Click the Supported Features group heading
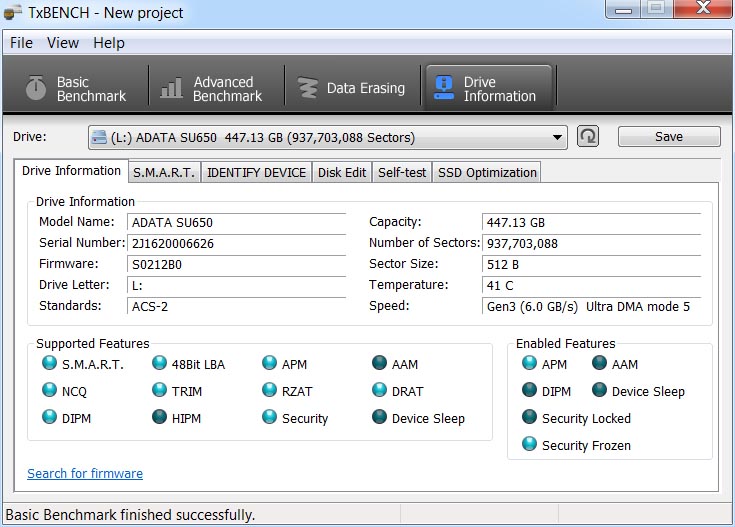735x527 pixels. tap(93, 344)
